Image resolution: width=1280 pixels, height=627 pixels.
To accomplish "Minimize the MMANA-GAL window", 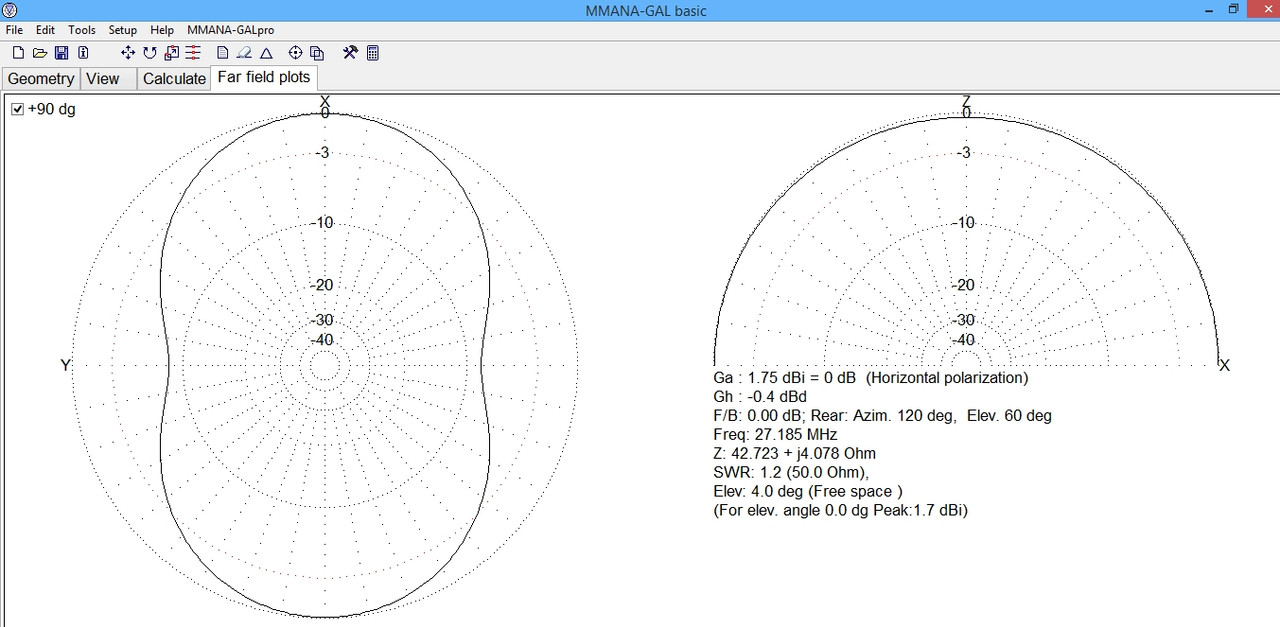I will 1209,10.
